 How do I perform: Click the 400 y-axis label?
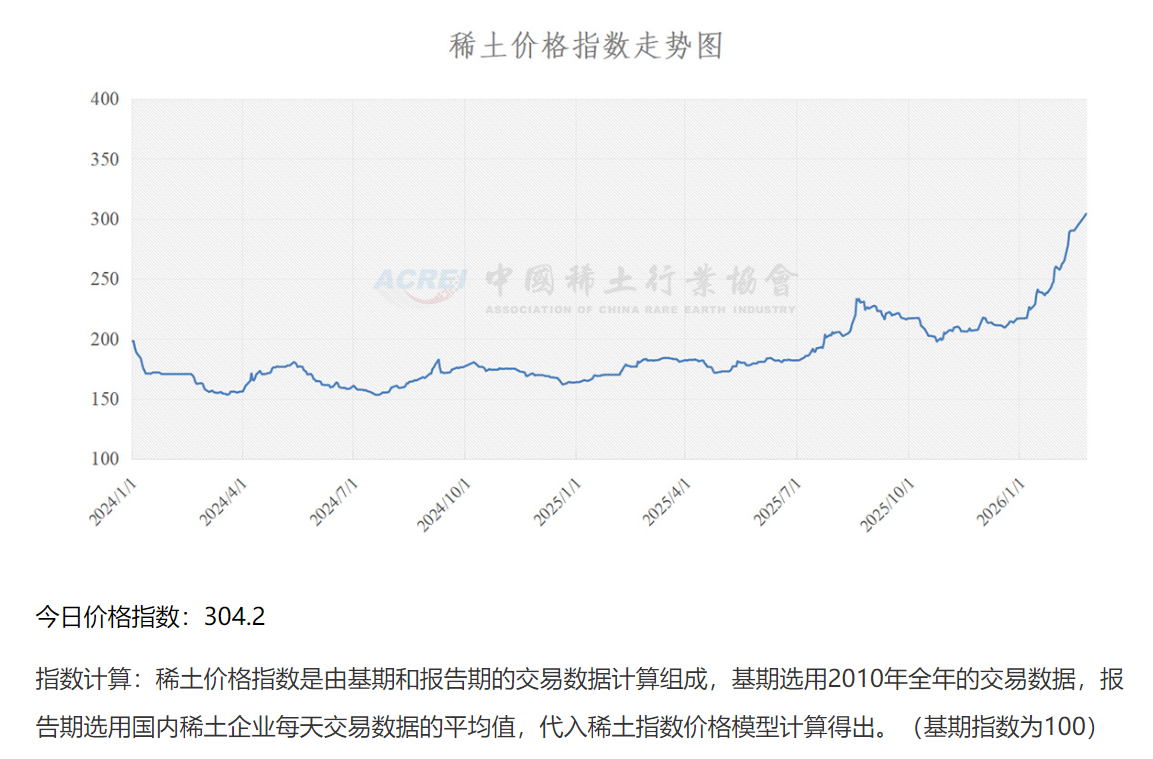pyautogui.click(x=104, y=99)
